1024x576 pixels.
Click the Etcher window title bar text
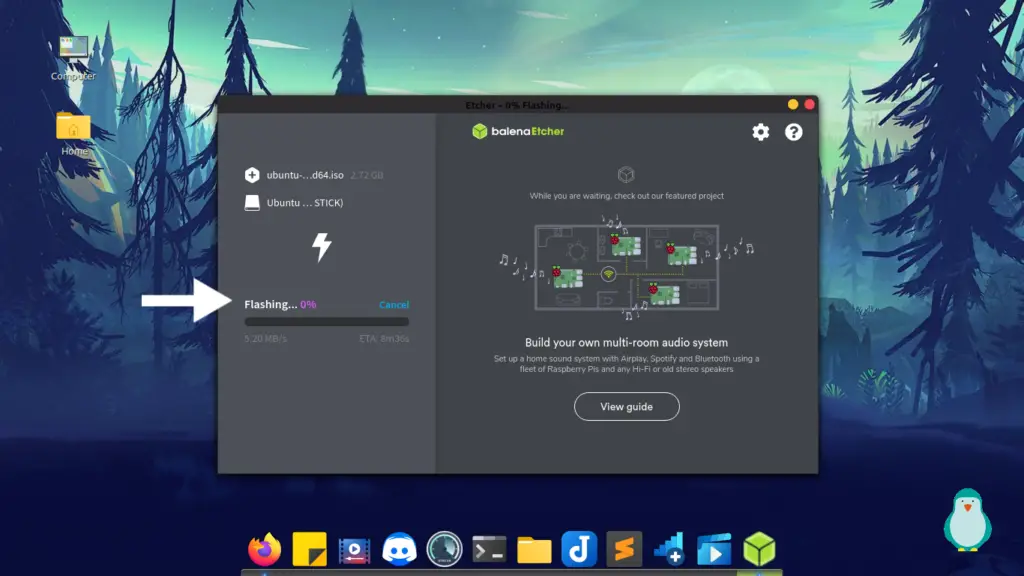[517, 105]
